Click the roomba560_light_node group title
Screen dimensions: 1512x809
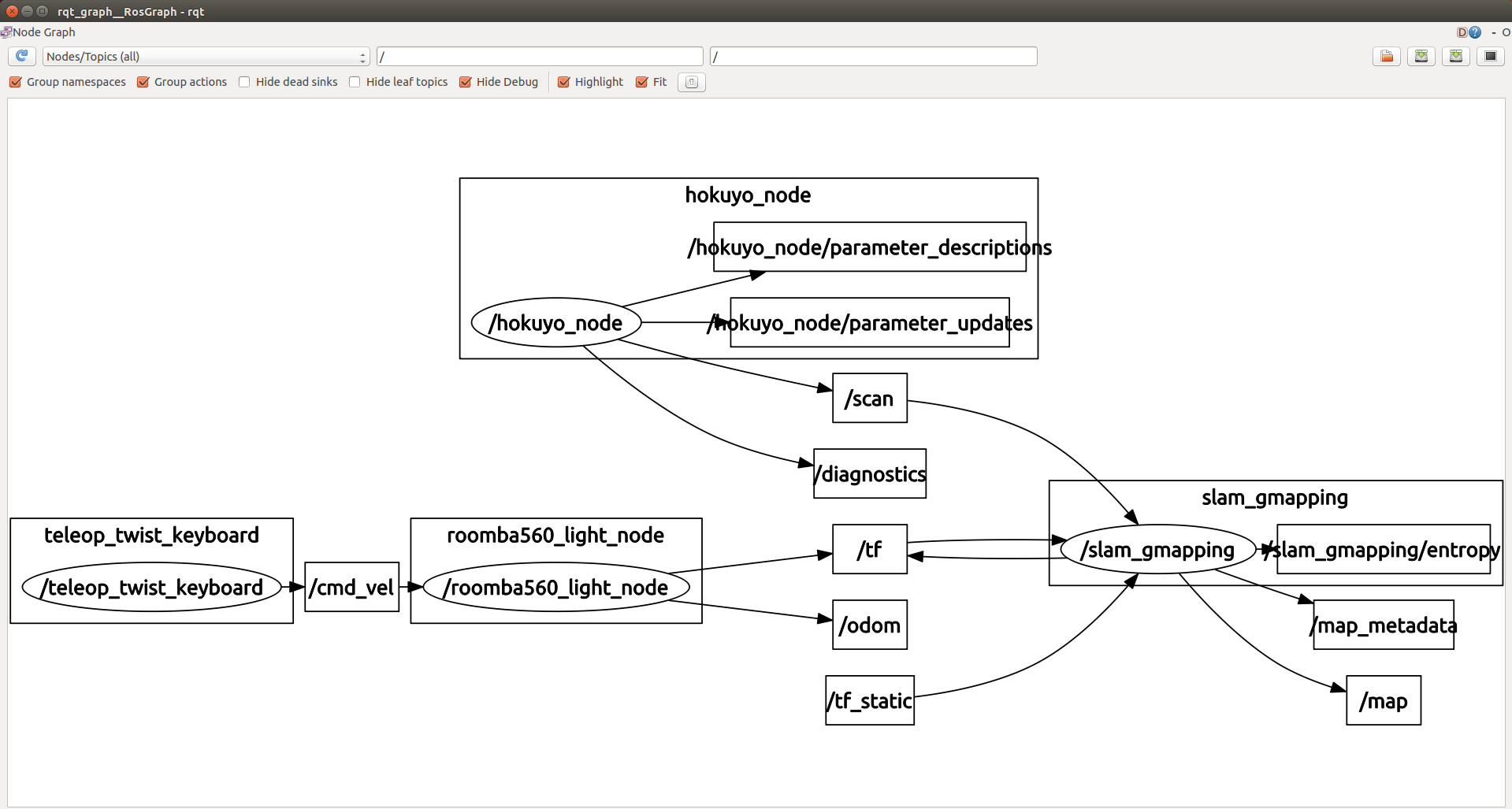pyautogui.click(x=555, y=536)
